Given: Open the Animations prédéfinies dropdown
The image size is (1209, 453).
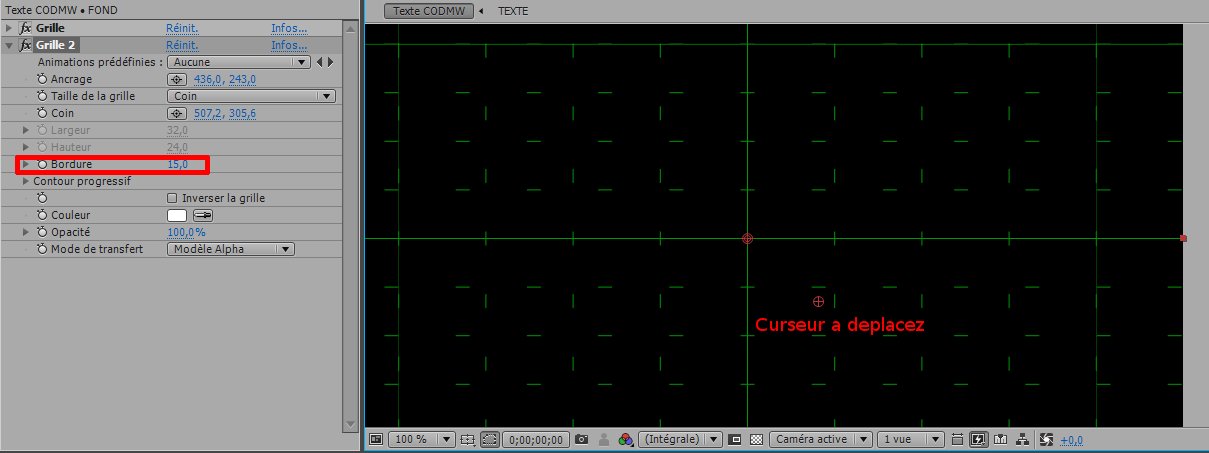Looking at the screenshot, I should point(238,62).
